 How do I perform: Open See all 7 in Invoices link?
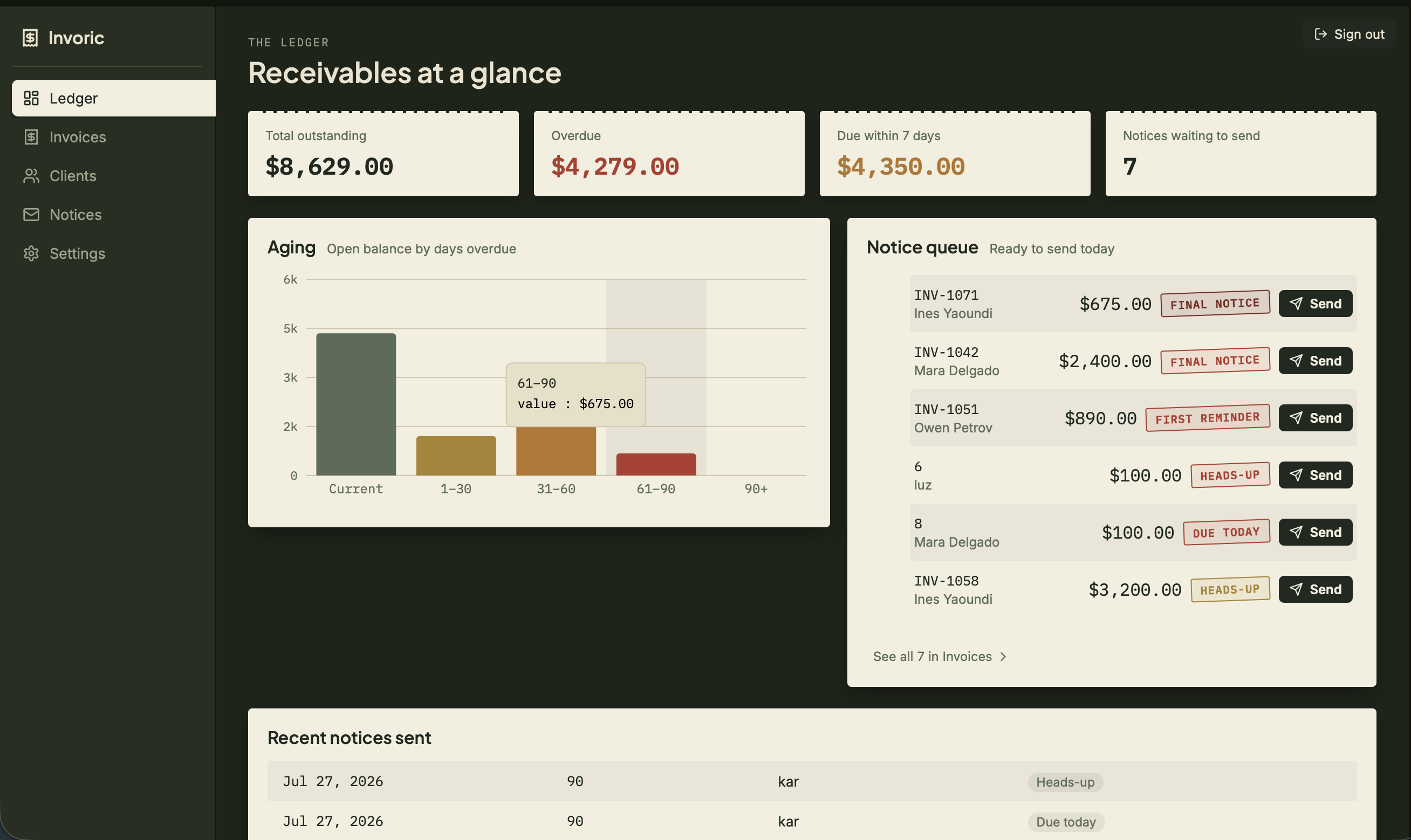(940, 657)
